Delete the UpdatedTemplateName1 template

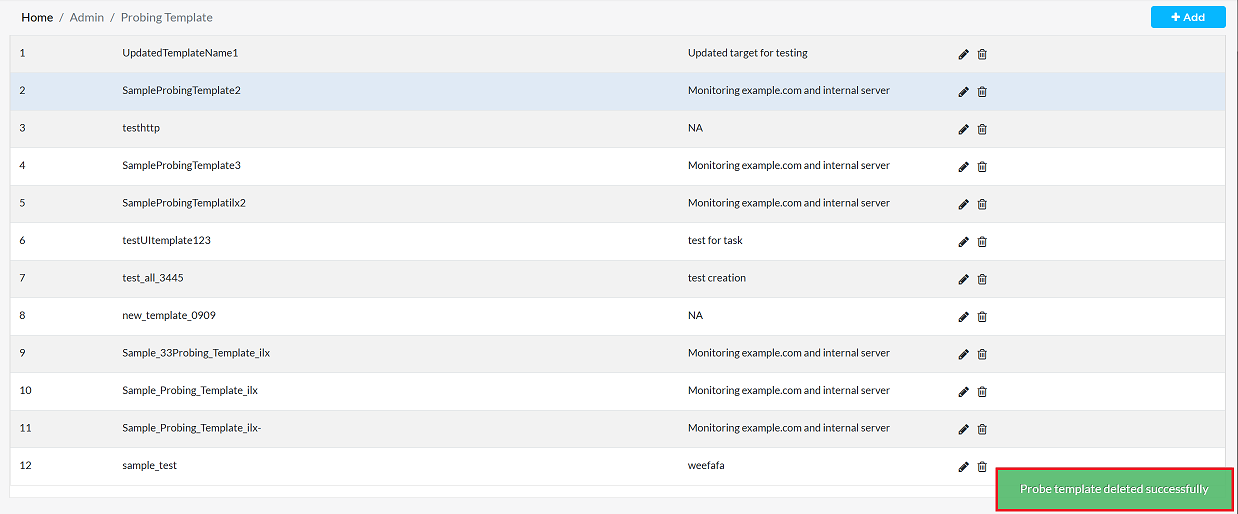tap(982, 54)
